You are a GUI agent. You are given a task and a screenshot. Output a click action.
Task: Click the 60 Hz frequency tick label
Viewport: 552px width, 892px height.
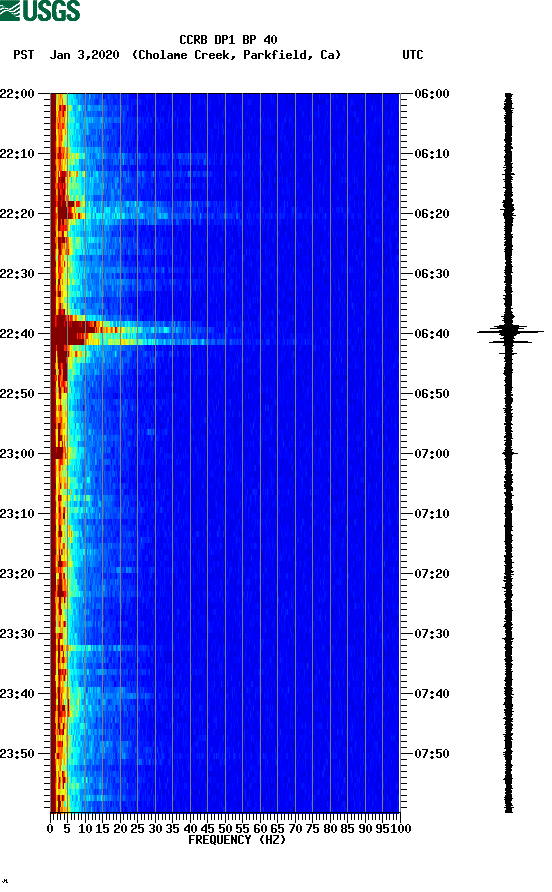pyautogui.click(x=260, y=829)
